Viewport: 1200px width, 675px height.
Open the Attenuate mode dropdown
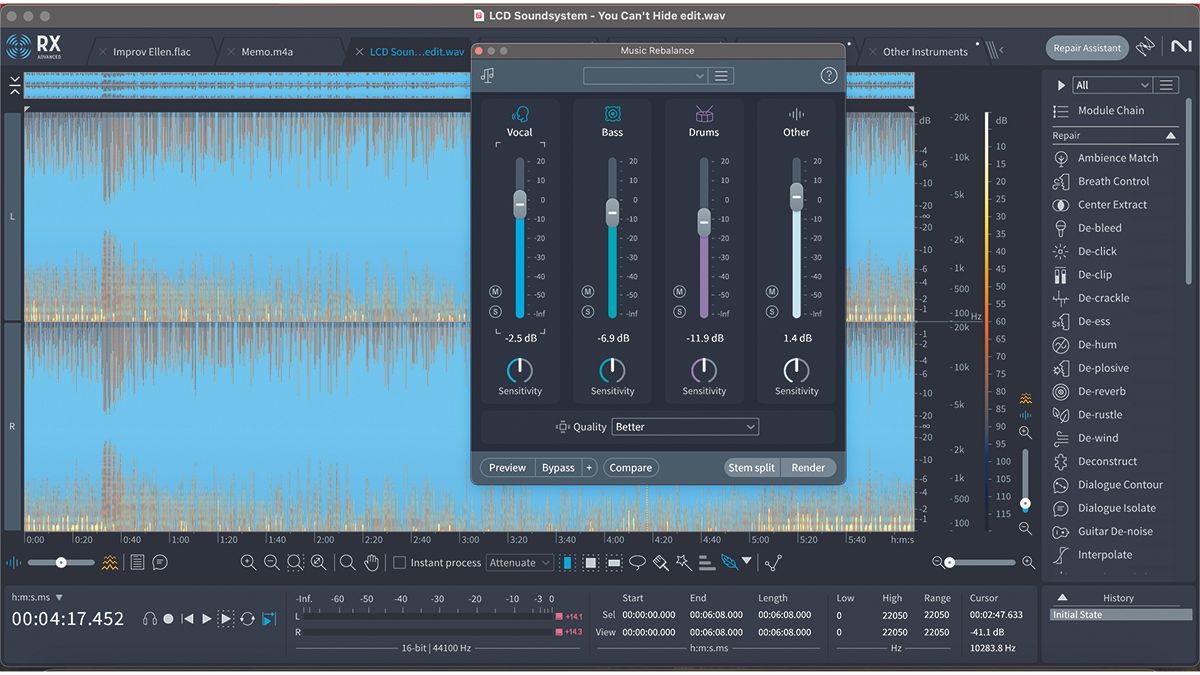pos(520,562)
